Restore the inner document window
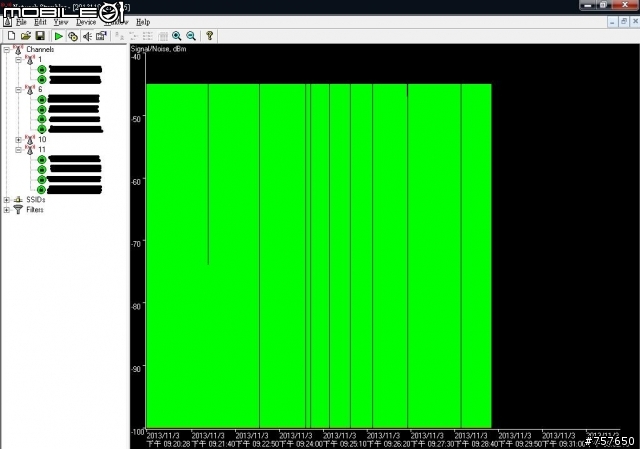Screen dimensions: 640x449 click(624, 22)
